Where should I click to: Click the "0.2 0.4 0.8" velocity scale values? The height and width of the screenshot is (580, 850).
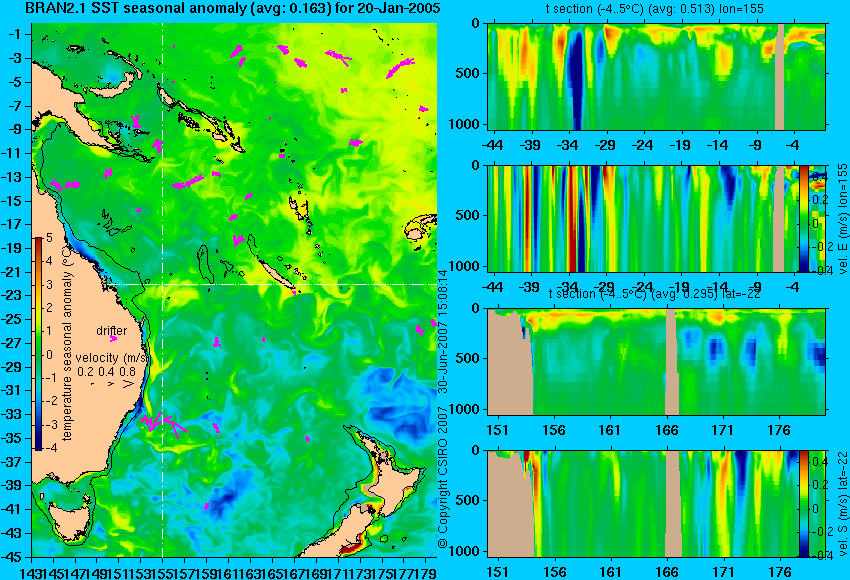(106, 371)
